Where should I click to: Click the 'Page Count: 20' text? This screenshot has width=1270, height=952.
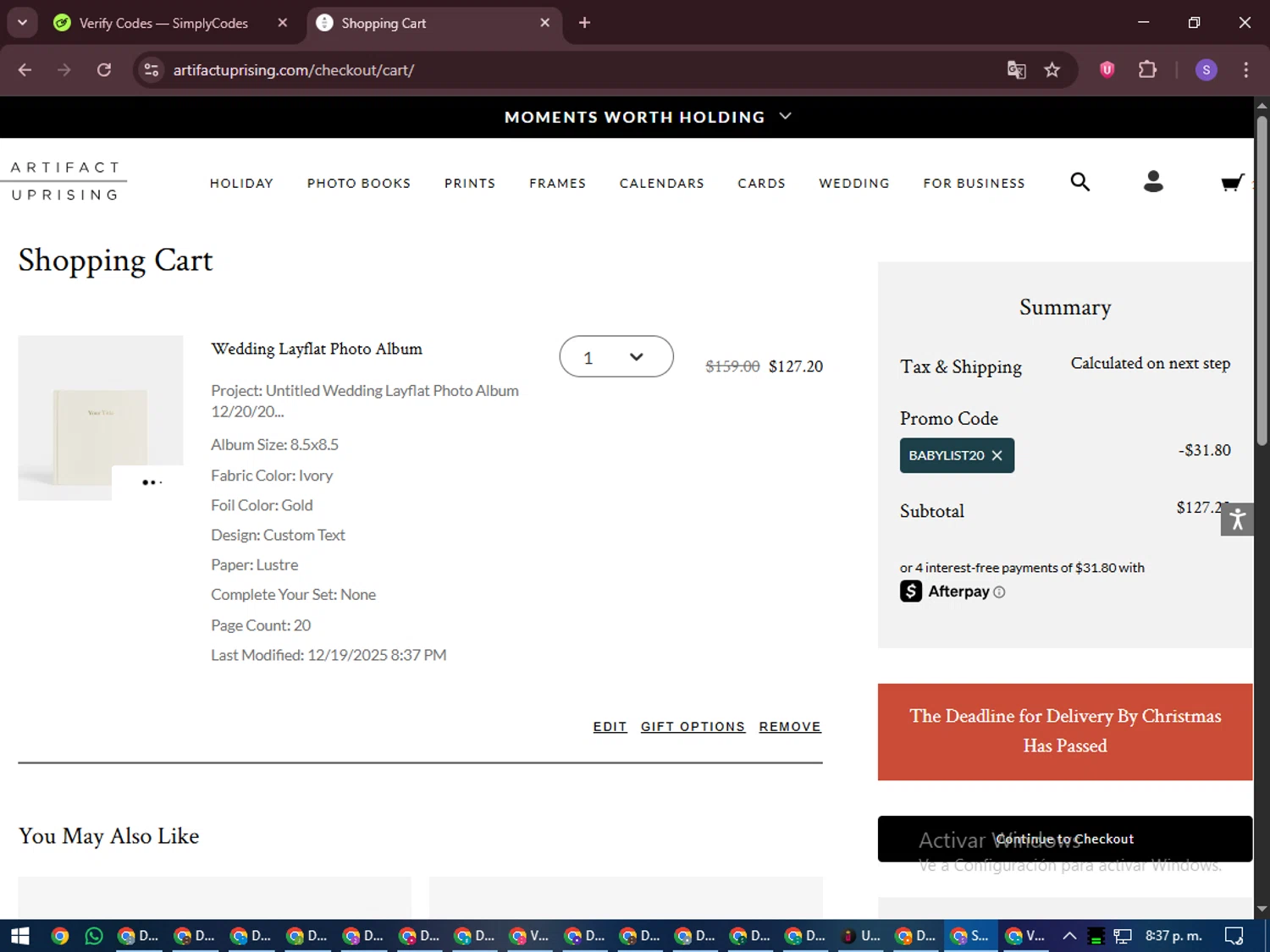point(261,625)
